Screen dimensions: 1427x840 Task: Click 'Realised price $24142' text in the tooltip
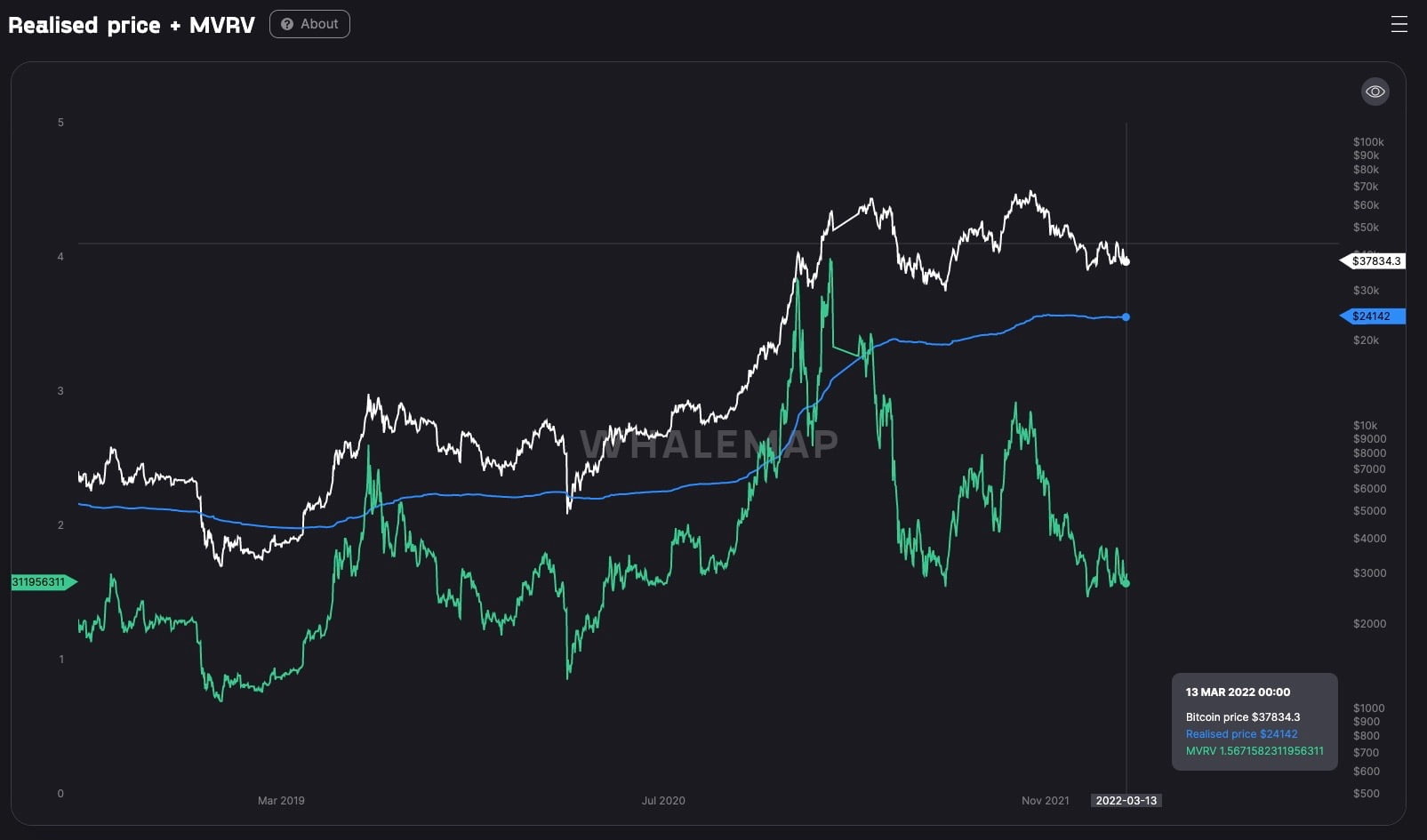click(1241, 734)
